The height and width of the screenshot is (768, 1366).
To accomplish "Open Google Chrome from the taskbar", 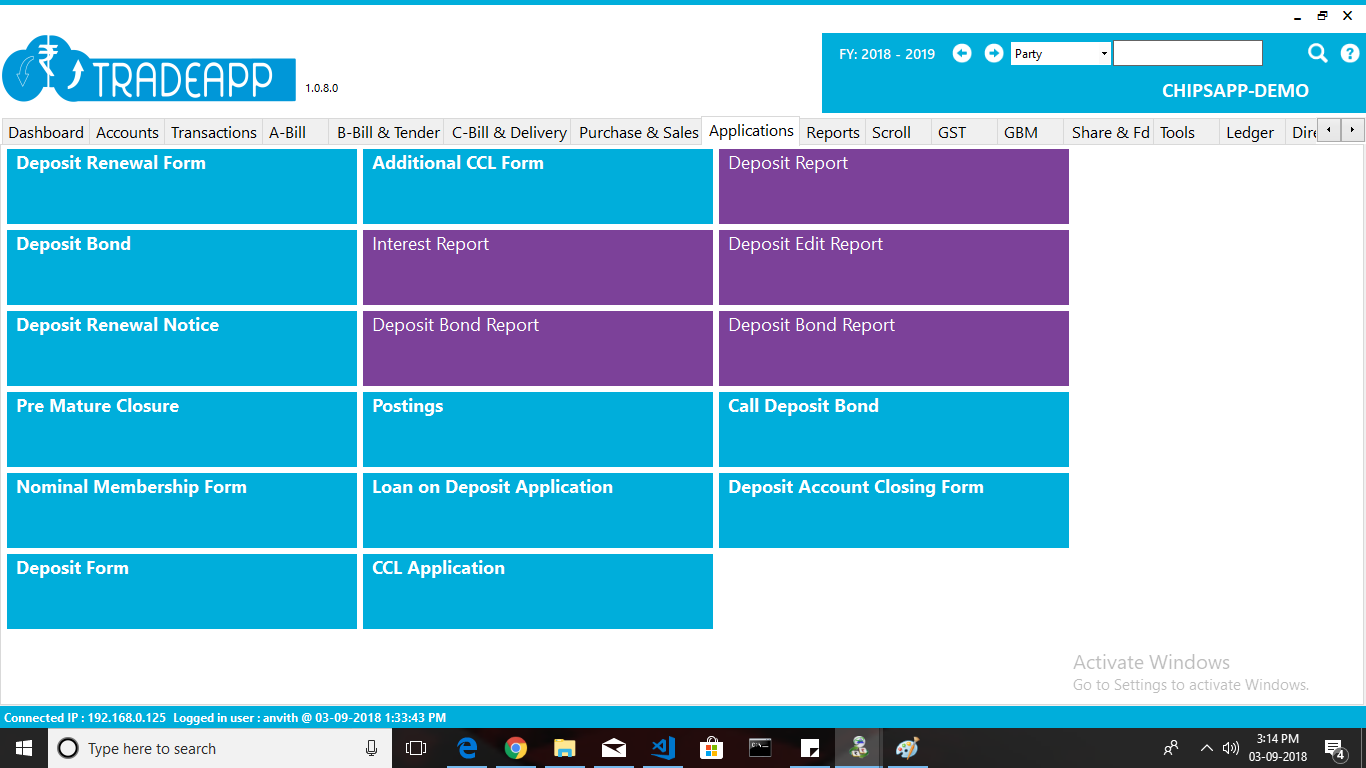I will [x=516, y=748].
